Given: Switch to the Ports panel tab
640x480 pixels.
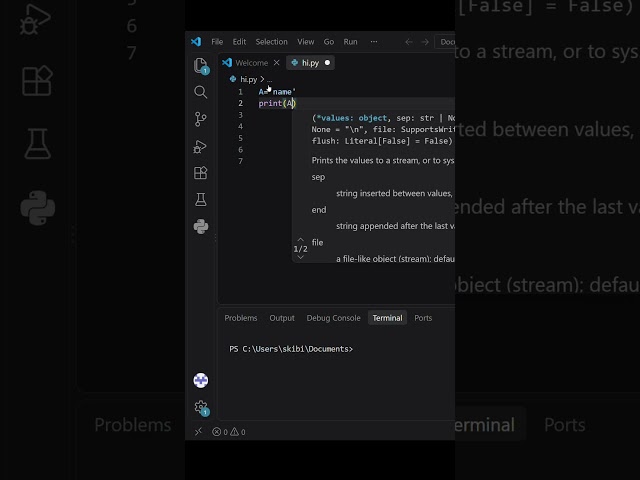Looking at the screenshot, I should tap(423, 318).
